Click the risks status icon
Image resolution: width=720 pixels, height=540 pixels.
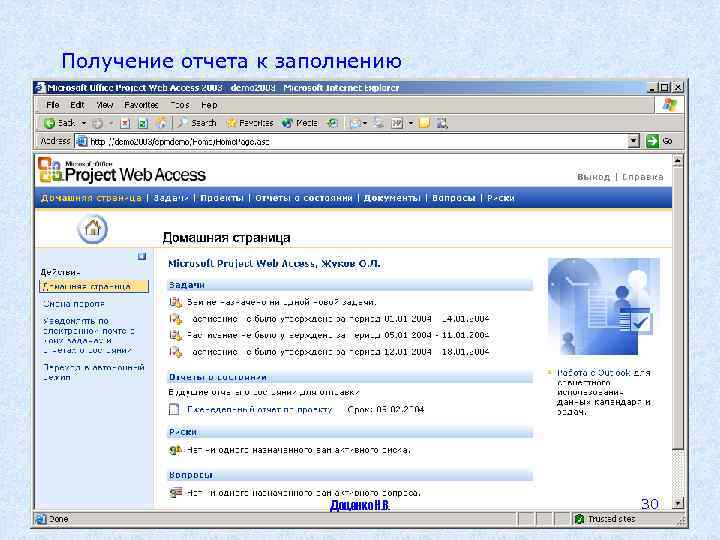[x=175, y=450]
